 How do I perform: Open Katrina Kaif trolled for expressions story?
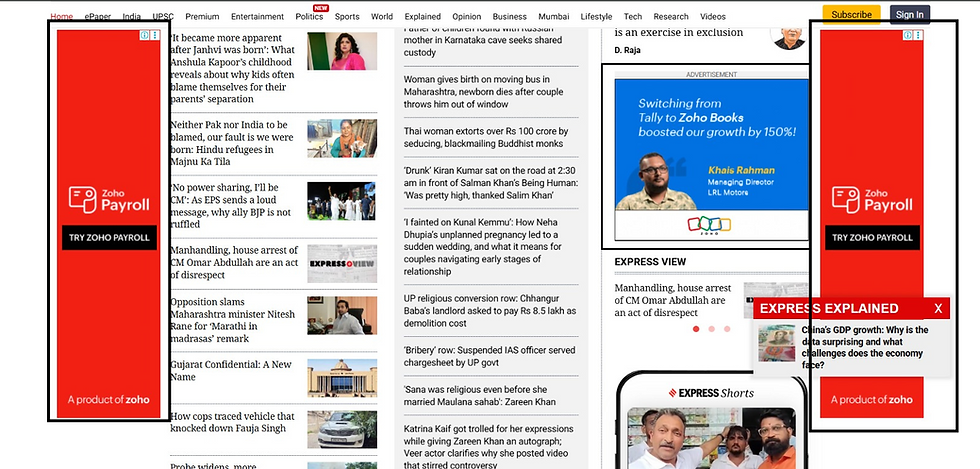coord(488,446)
